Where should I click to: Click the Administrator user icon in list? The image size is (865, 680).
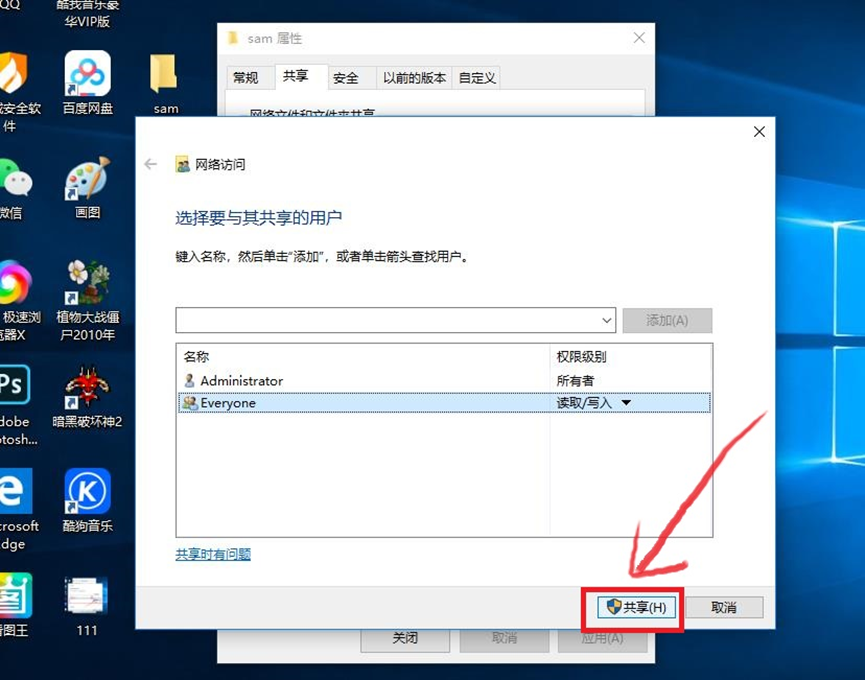(189, 381)
